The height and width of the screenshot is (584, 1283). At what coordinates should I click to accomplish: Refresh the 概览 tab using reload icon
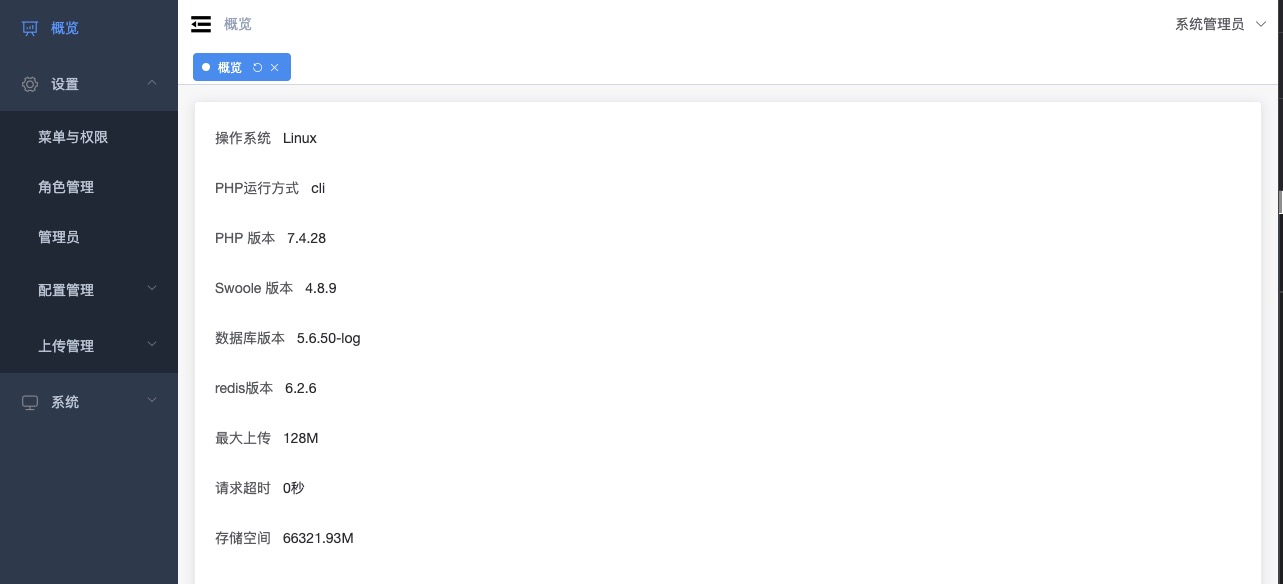257,67
